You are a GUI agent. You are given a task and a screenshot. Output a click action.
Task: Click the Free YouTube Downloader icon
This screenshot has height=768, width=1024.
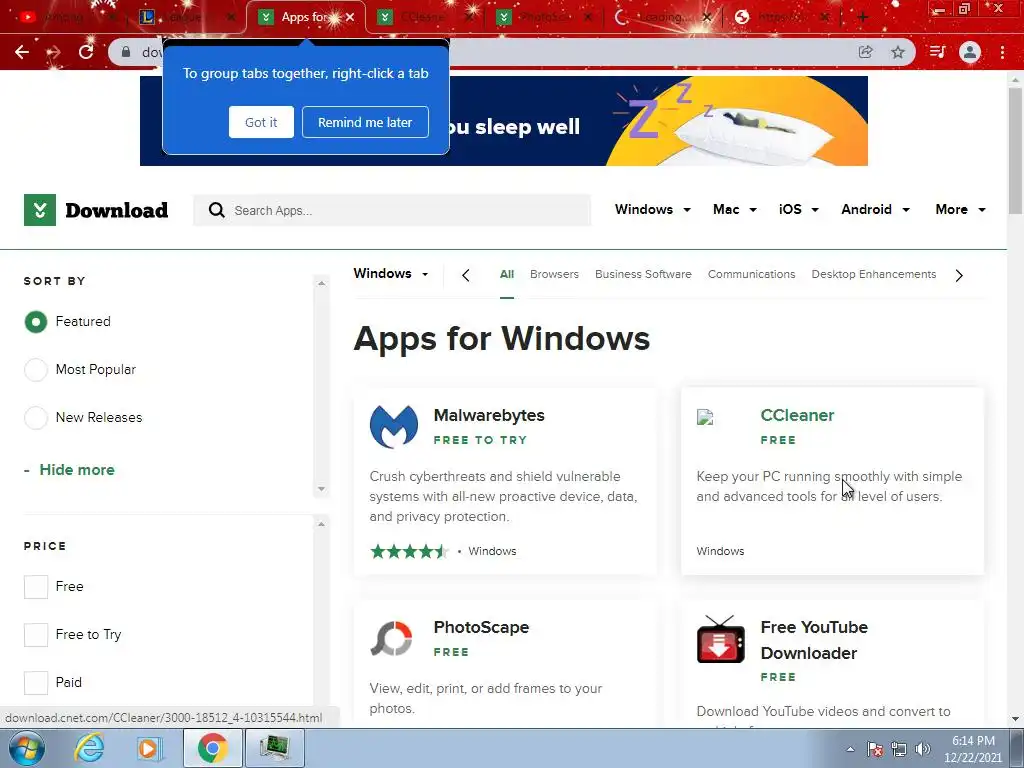(x=720, y=639)
